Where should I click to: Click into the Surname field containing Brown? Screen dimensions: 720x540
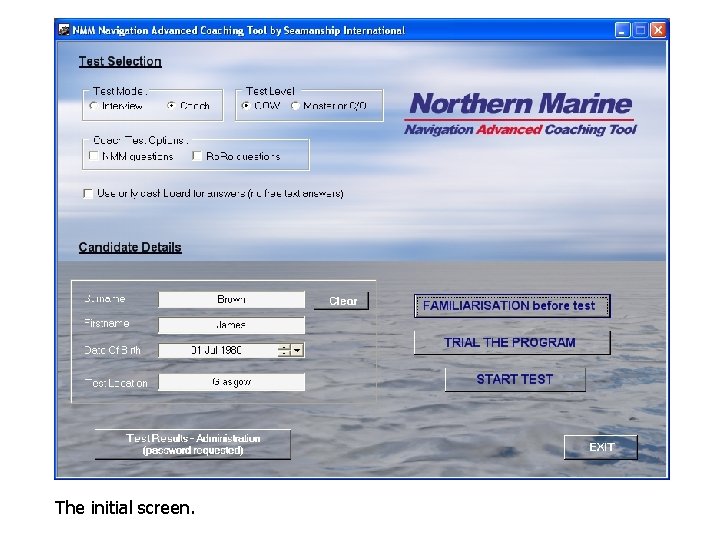[x=231, y=299]
